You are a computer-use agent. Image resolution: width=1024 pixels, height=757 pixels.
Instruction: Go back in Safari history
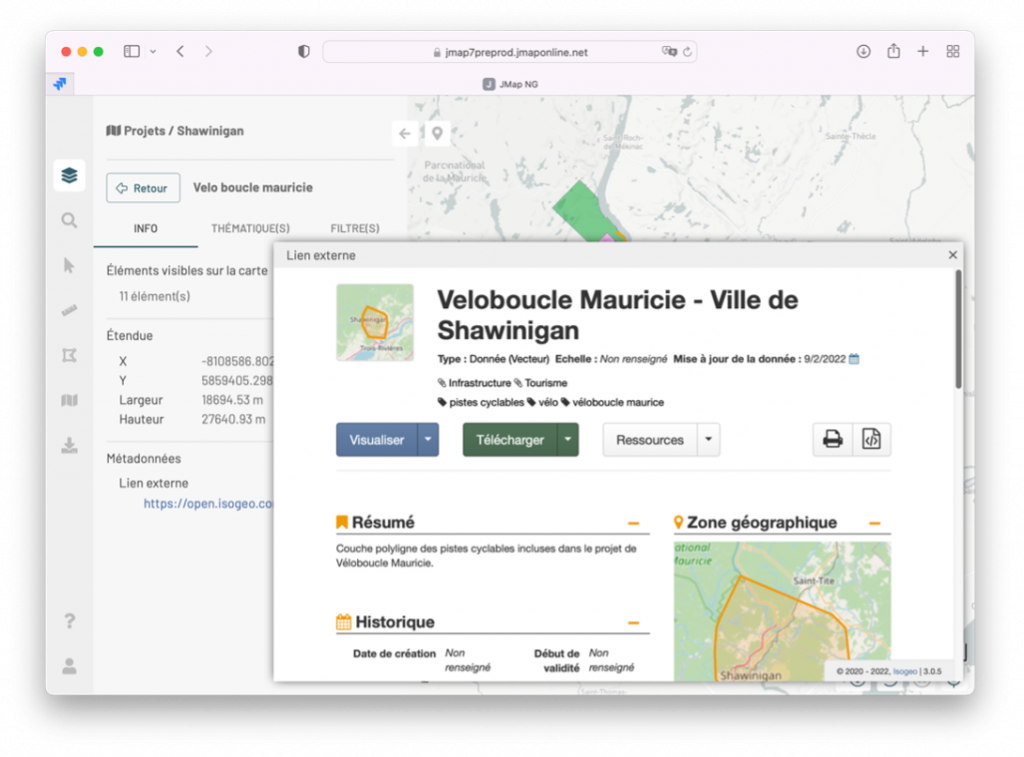[x=180, y=51]
